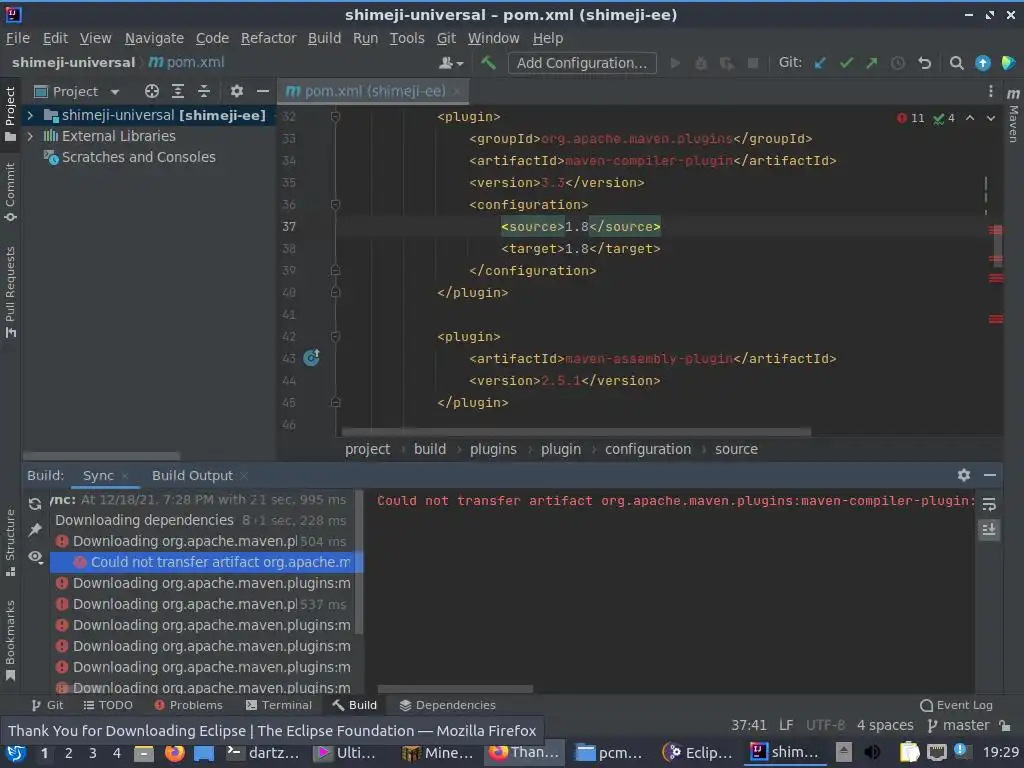The height and width of the screenshot is (768, 1024).
Task: Open the Navigate menu
Action: (154, 39)
